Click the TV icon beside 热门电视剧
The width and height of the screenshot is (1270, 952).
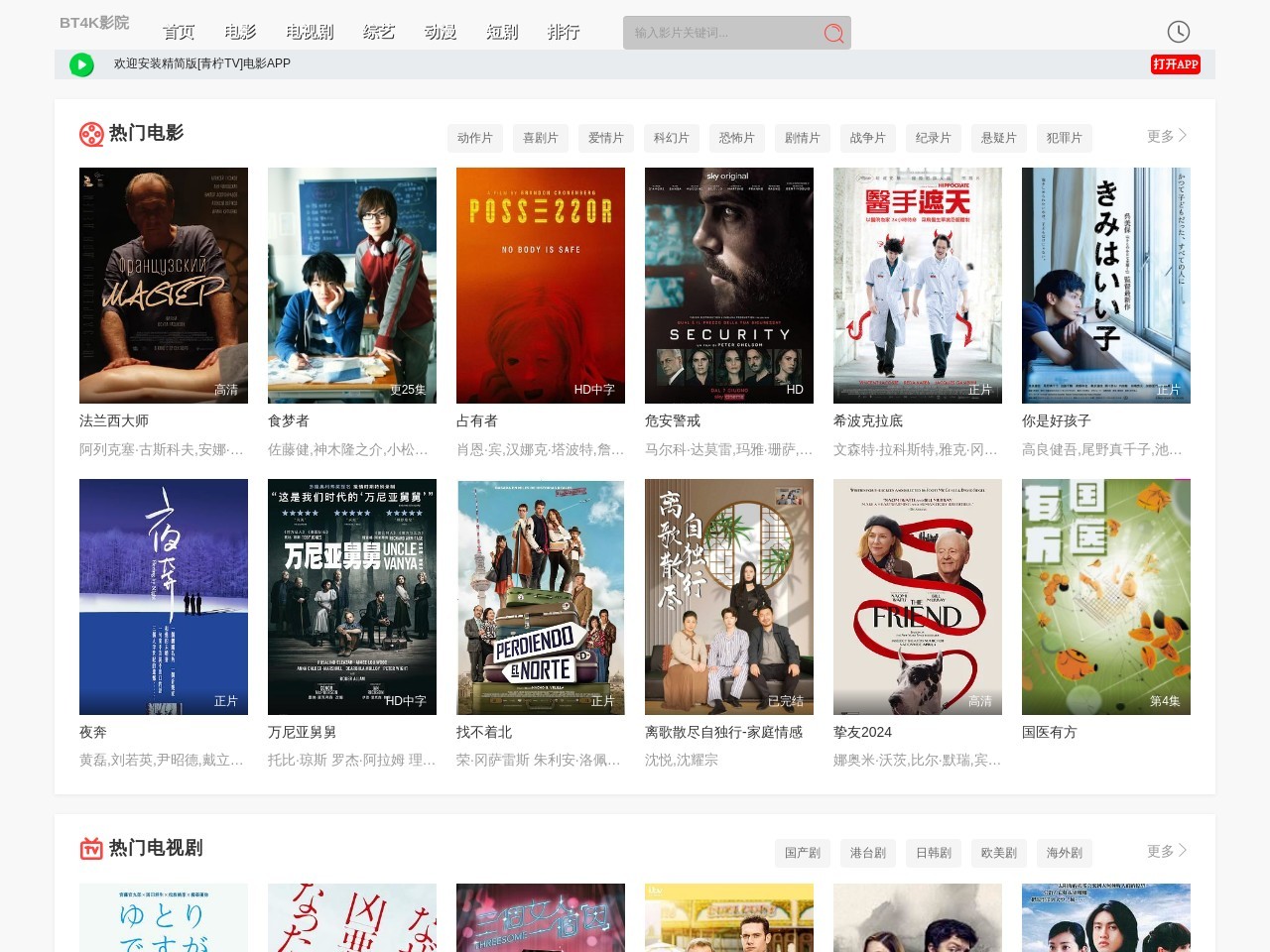[91, 849]
